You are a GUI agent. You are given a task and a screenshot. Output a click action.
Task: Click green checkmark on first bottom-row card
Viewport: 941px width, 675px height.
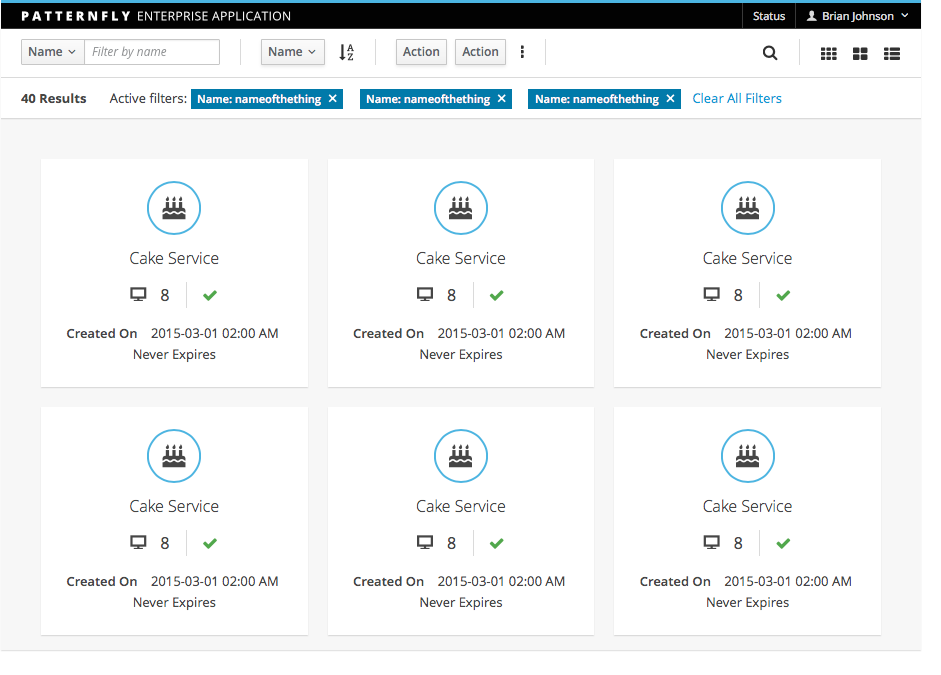tap(209, 544)
